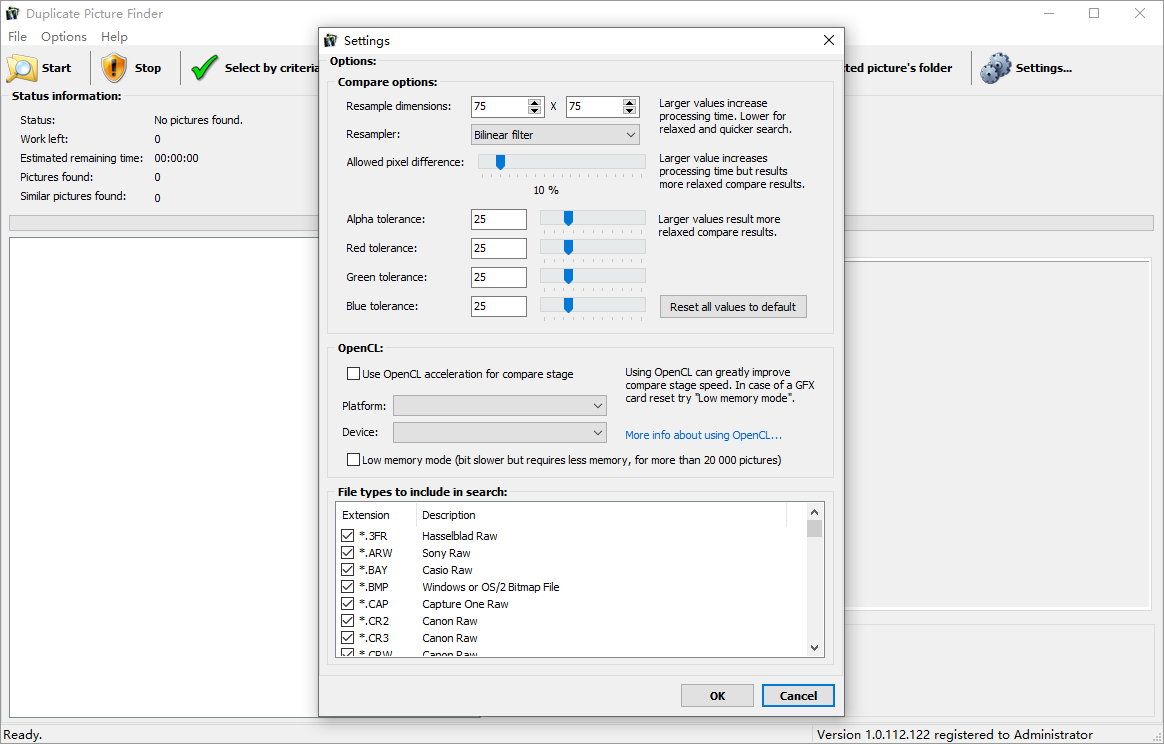The width and height of the screenshot is (1164, 744).
Task: Open the Resampler Bilinear filter dropdown
Action: [555, 134]
